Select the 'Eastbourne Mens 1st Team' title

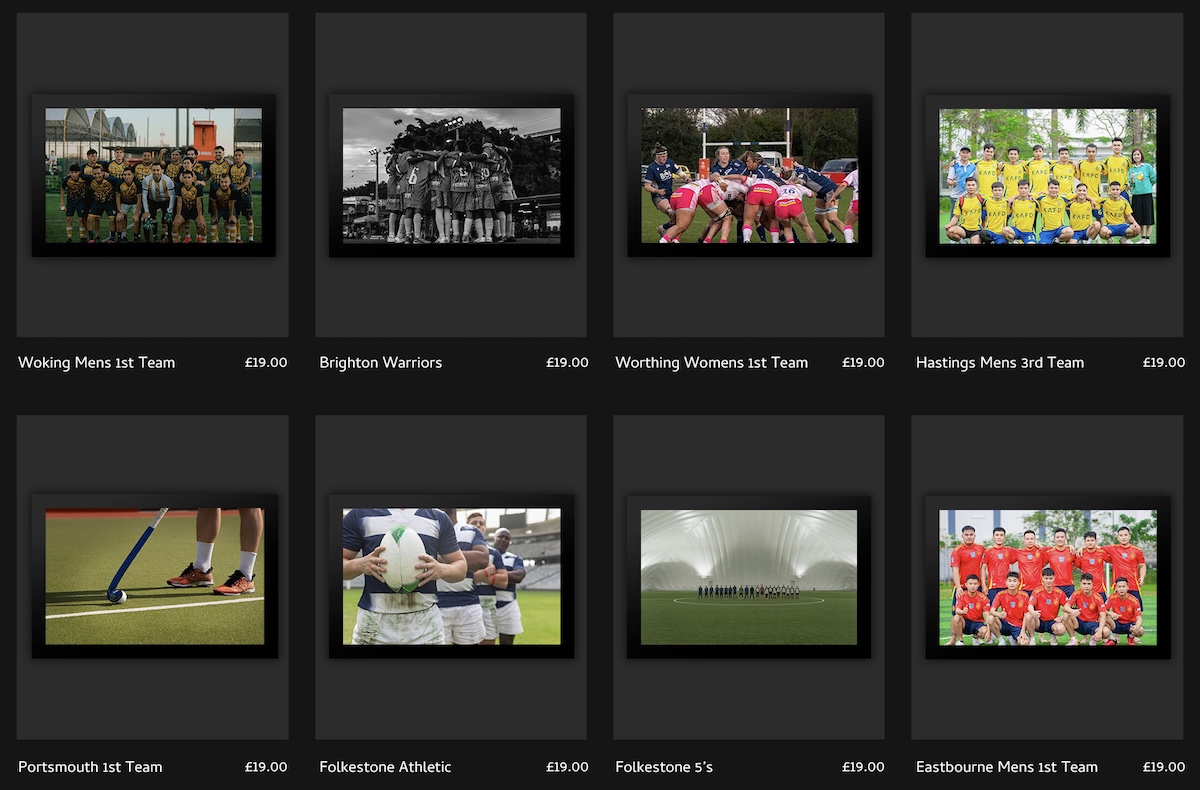pyautogui.click(x=1007, y=767)
